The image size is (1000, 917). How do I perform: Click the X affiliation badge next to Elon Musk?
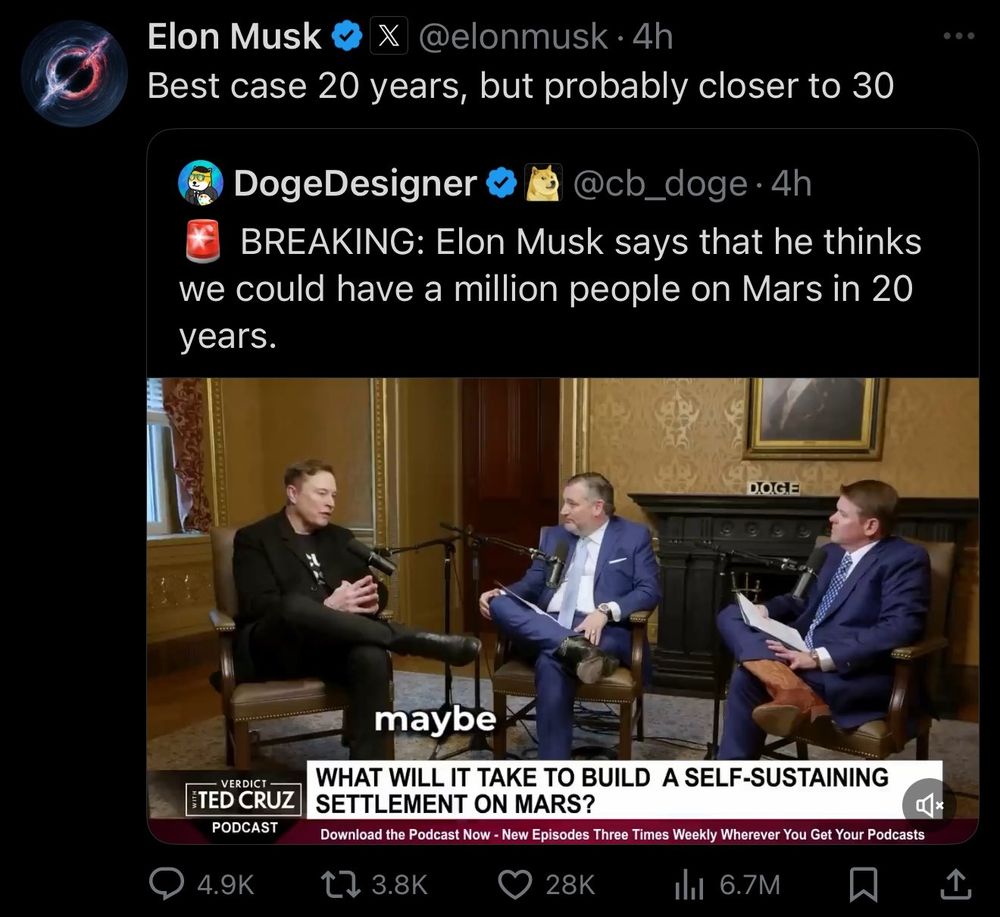(389, 36)
